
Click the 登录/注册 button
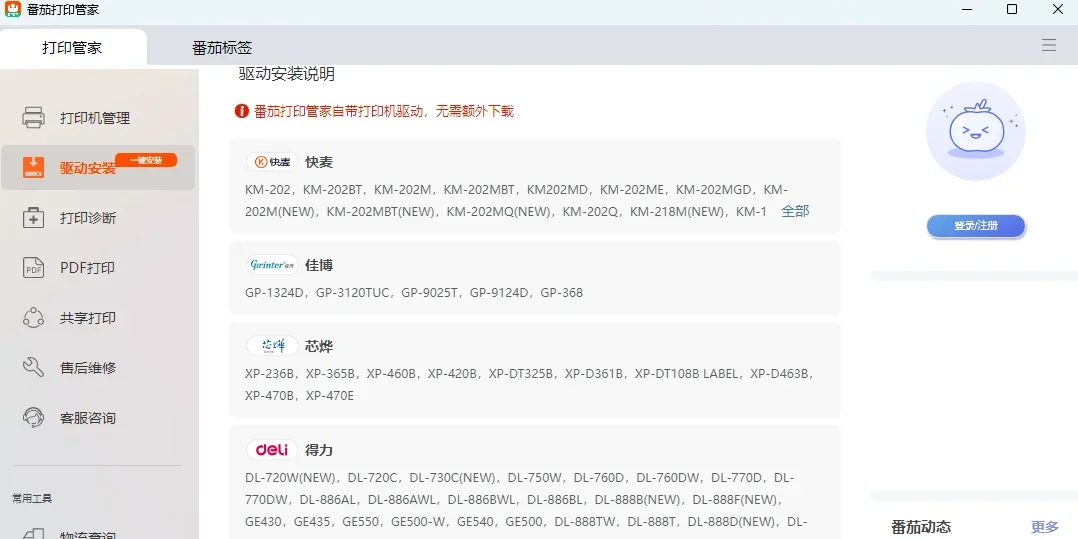click(976, 226)
